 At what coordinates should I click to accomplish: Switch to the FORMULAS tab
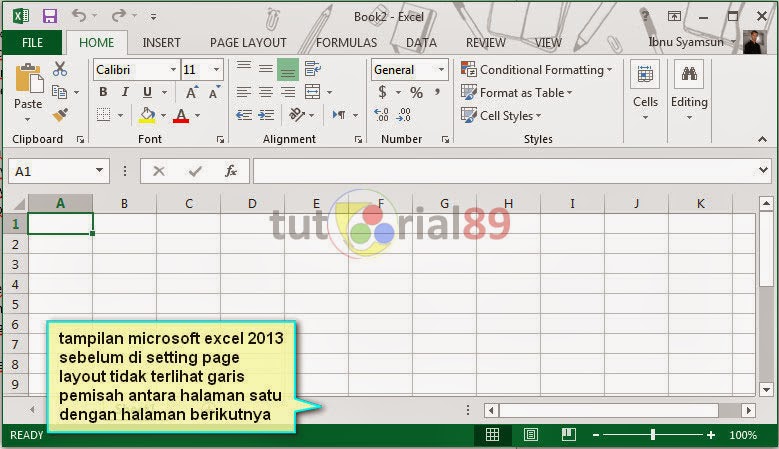click(346, 43)
